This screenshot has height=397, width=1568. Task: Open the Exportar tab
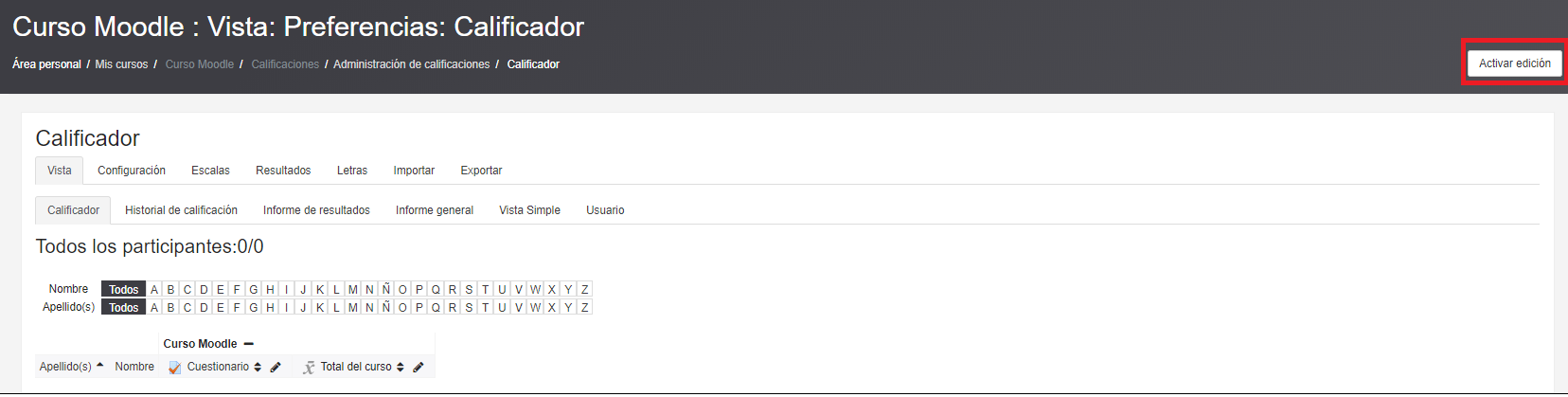[481, 171]
